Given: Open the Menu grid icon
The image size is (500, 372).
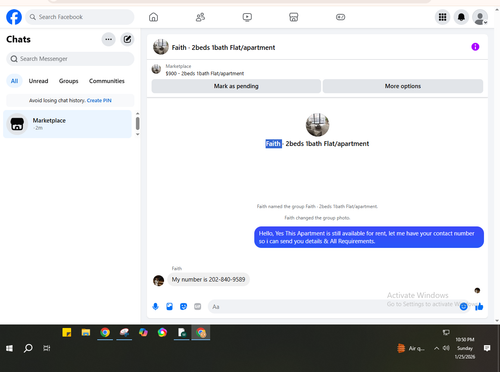Looking at the screenshot, I should 442,17.
